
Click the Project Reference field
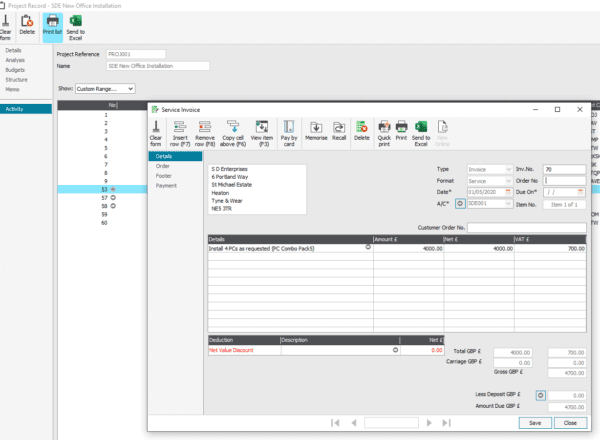pos(136,54)
